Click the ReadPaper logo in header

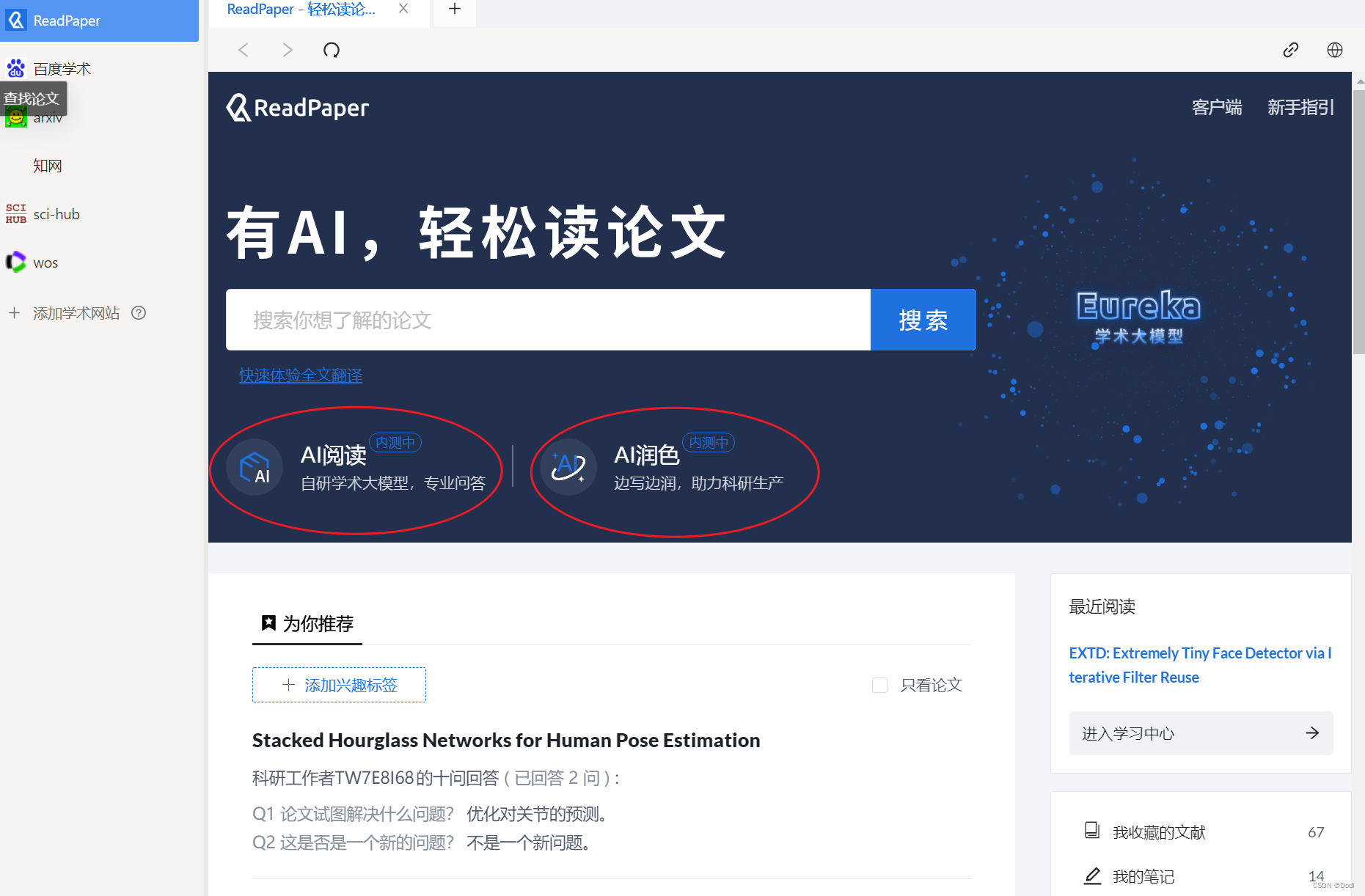pos(298,108)
